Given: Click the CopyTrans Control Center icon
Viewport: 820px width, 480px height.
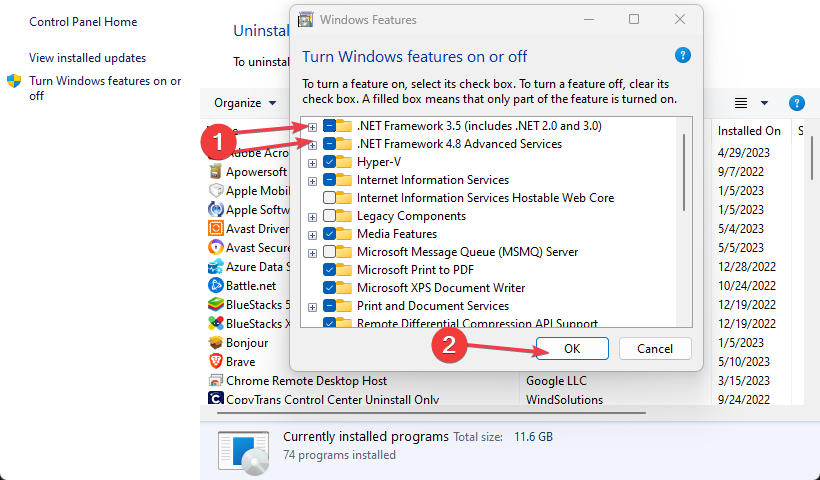Looking at the screenshot, I should click(215, 398).
